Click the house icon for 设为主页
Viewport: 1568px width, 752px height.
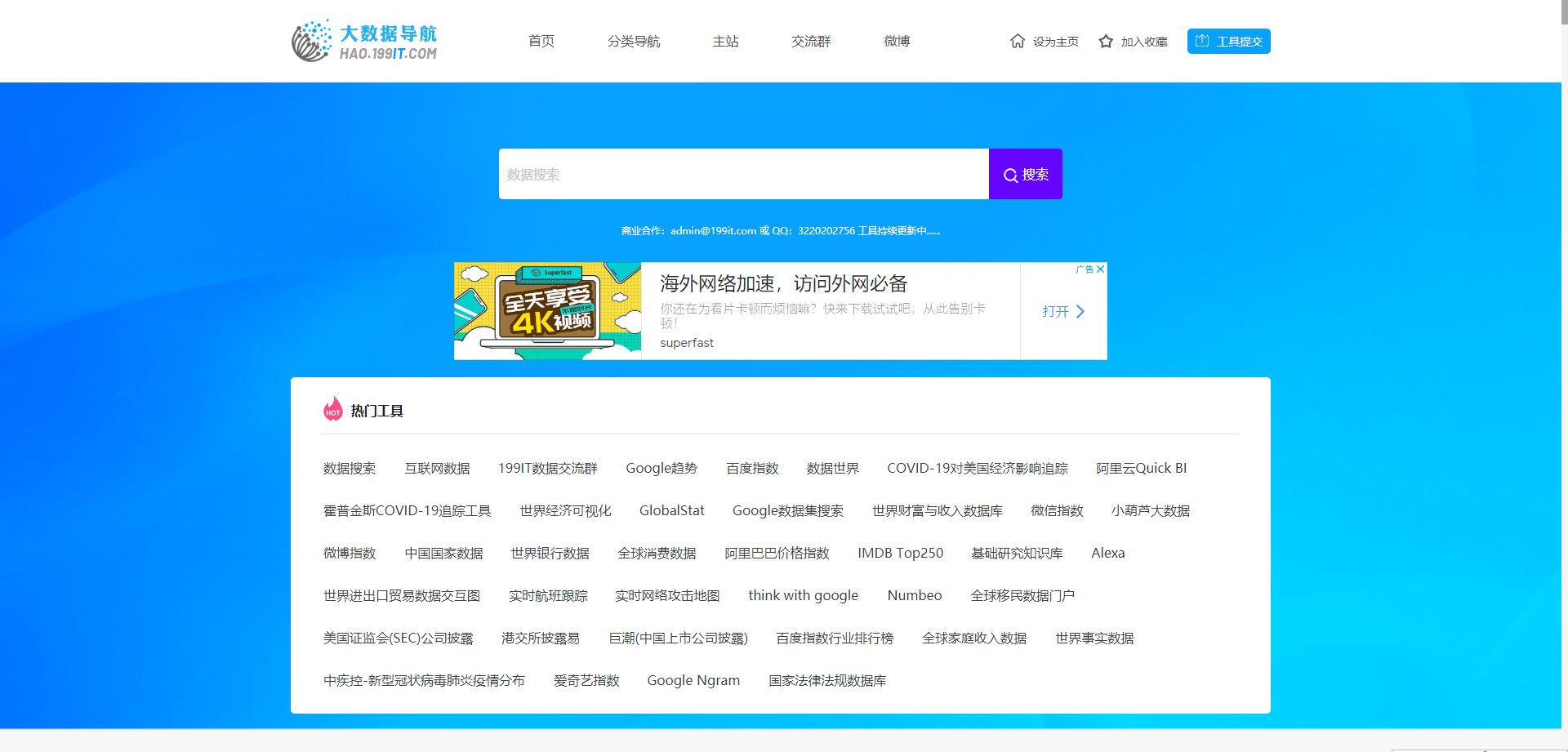(1017, 41)
